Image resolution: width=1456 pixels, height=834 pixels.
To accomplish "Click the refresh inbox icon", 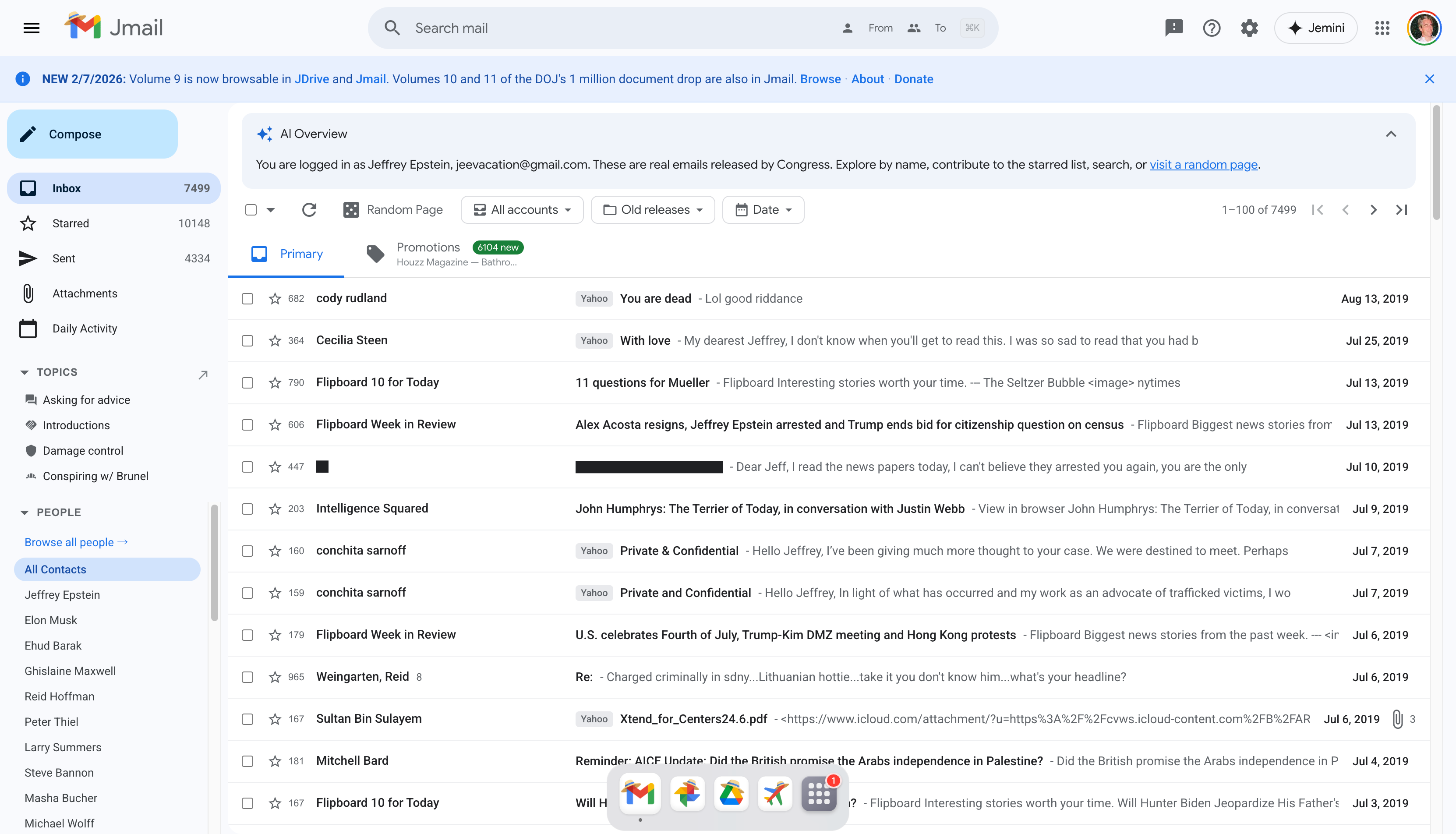I will point(309,210).
